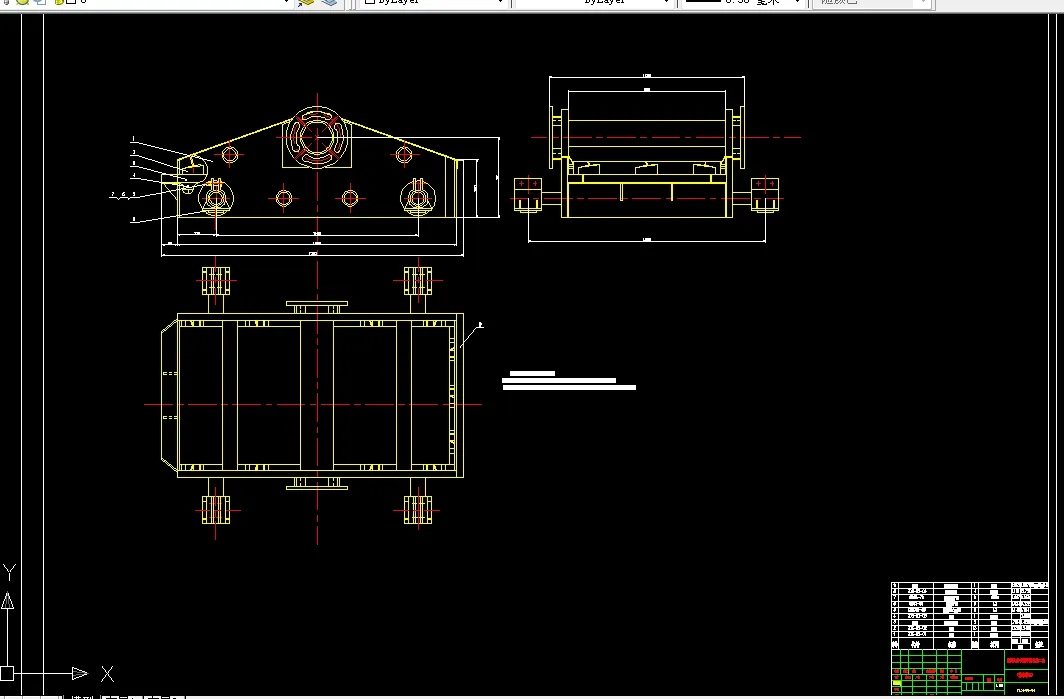Select the lower-right wheel assembly in plan view
Screen dimensions: 1064x699
pyautogui.click(x=418, y=510)
